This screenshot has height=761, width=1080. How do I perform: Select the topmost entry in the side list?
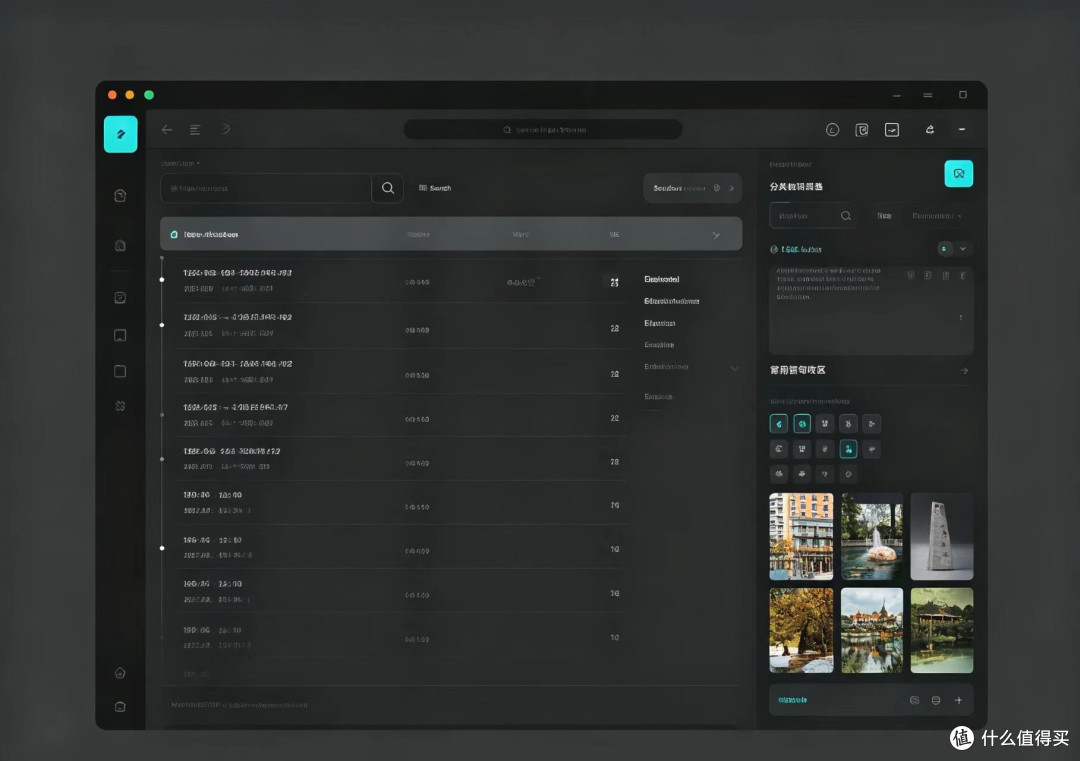click(662, 279)
